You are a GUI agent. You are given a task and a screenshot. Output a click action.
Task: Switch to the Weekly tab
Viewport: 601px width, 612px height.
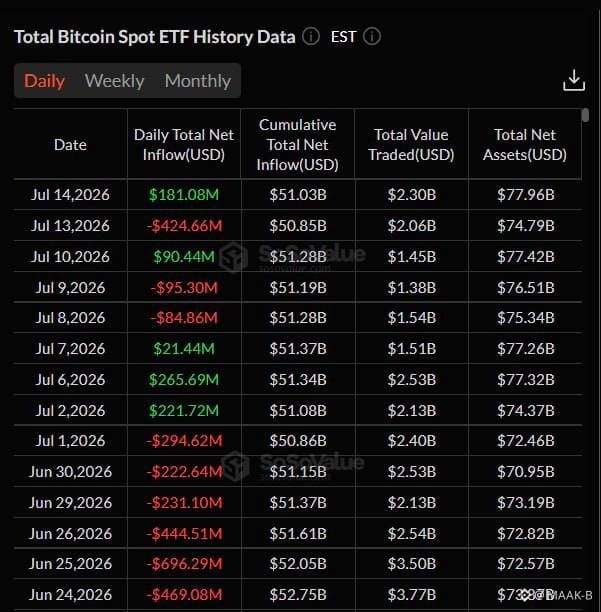tap(114, 81)
